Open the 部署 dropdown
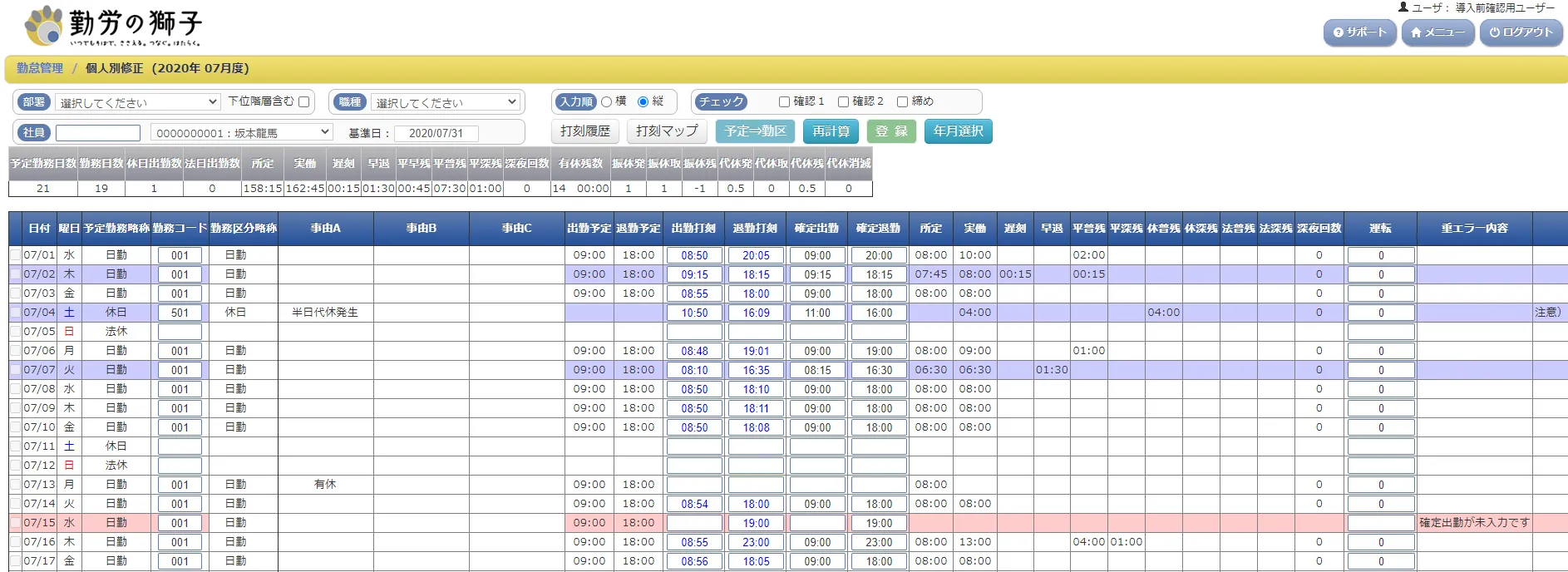The height and width of the screenshot is (572, 1568). [x=138, y=102]
